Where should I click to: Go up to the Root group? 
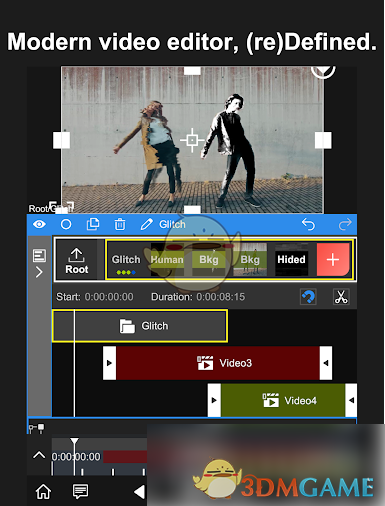click(77, 260)
